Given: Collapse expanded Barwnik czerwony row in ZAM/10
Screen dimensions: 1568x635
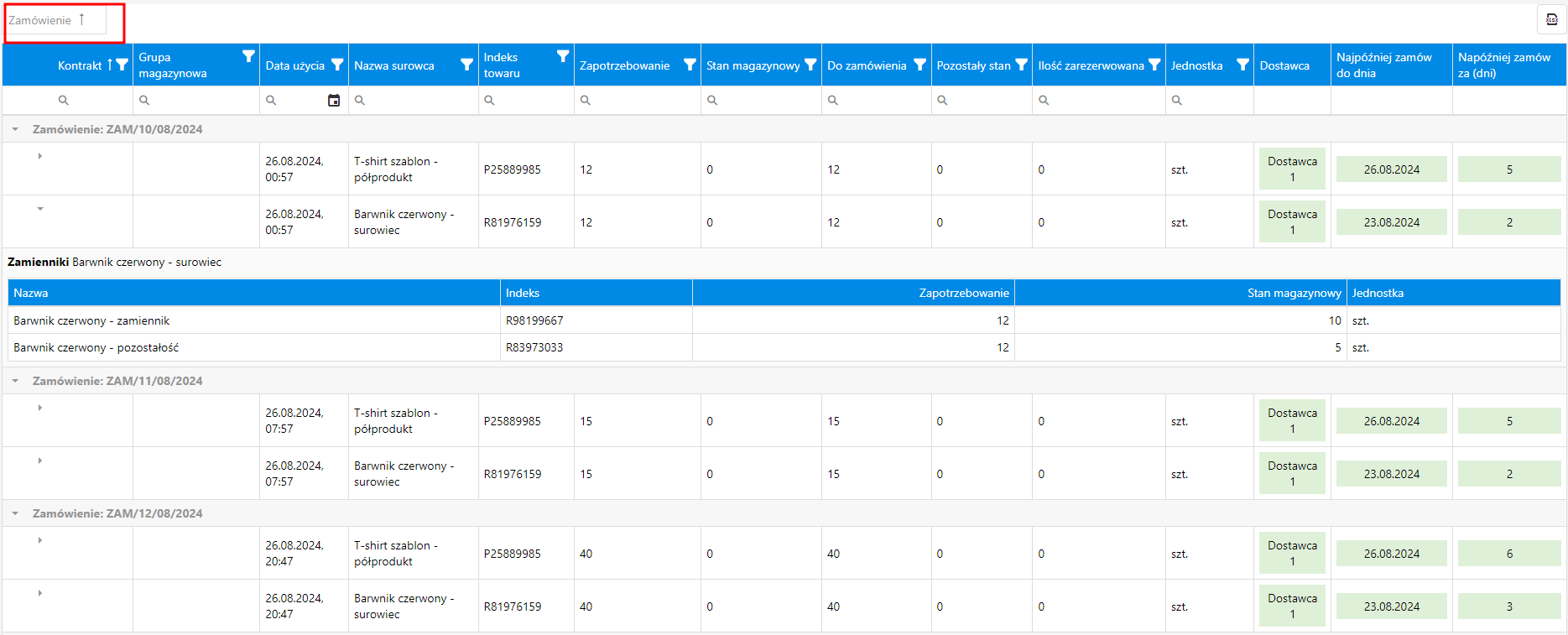Looking at the screenshot, I should (x=39, y=209).
